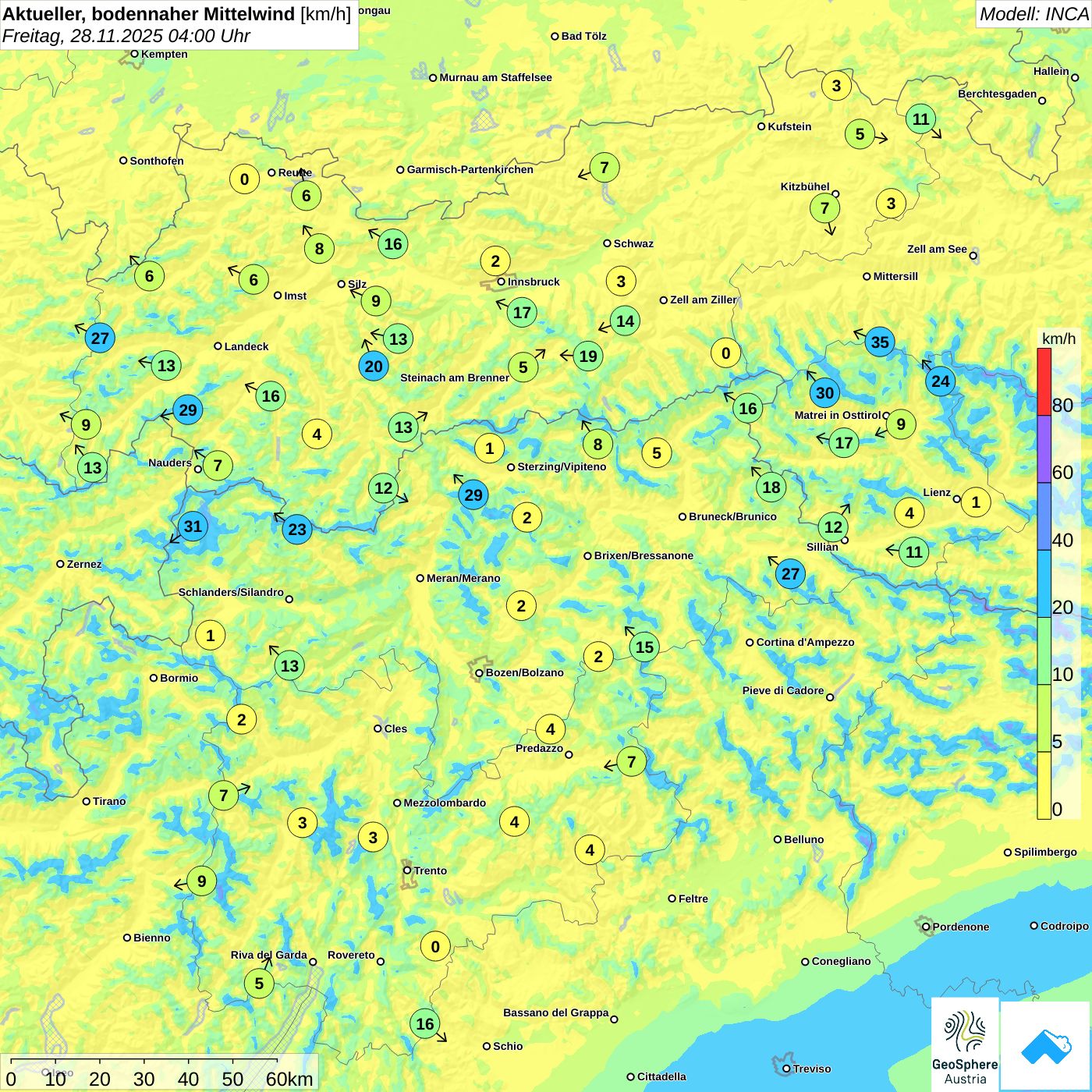Click the 'Aktueller, bodennaher Mittelwind' title

tap(149, 13)
